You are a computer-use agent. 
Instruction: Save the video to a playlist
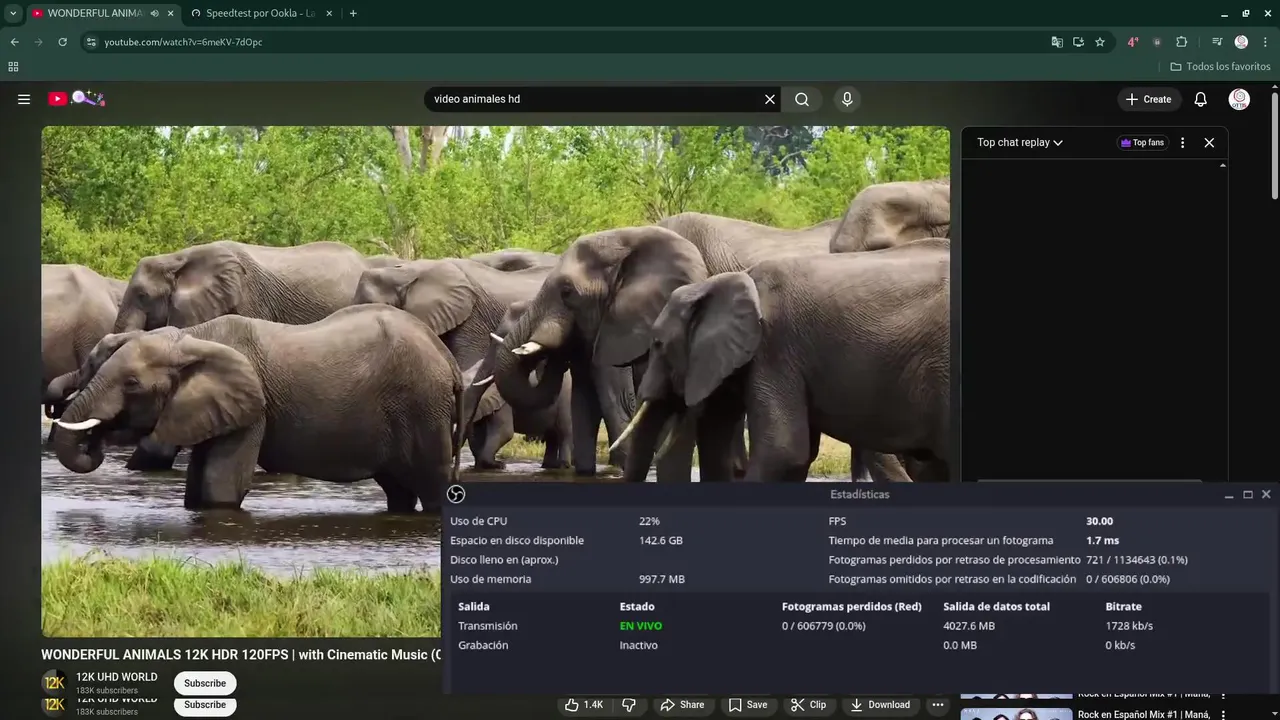748,705
